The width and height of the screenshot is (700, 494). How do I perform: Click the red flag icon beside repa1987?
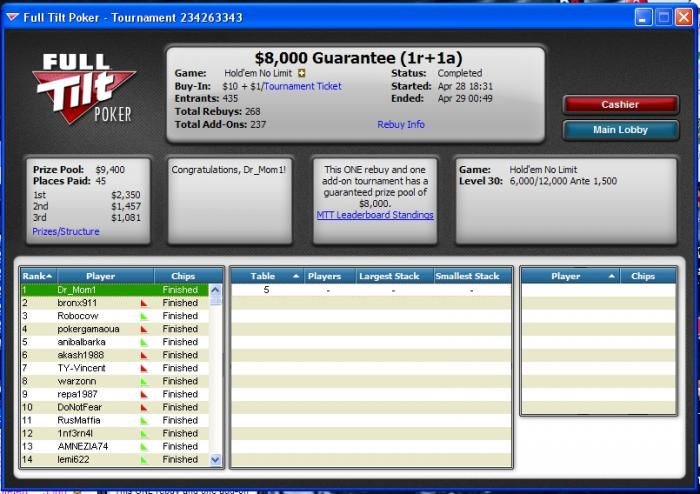[144, 394]
